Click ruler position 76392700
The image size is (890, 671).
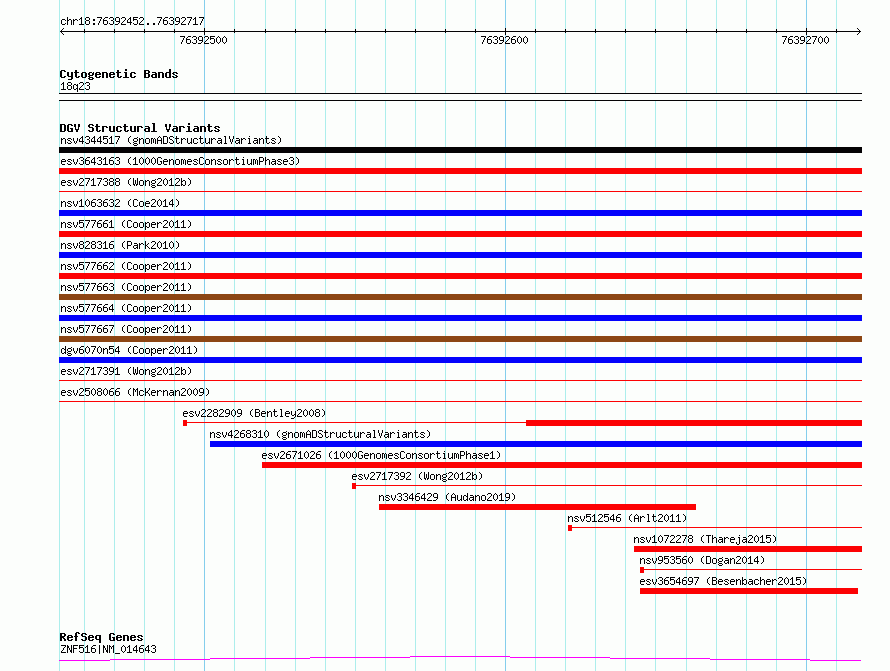coord(805,40)
